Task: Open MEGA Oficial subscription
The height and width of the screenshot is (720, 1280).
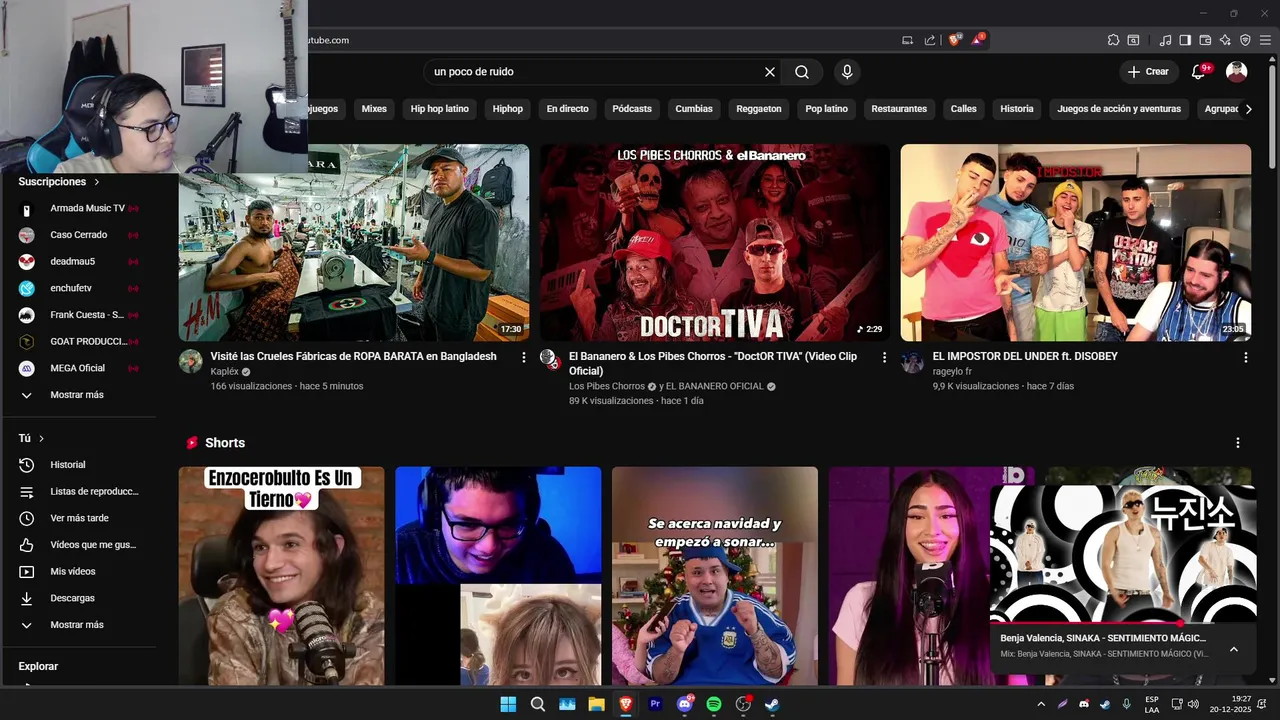Action: pyautogui.click(x=80, y=368)
